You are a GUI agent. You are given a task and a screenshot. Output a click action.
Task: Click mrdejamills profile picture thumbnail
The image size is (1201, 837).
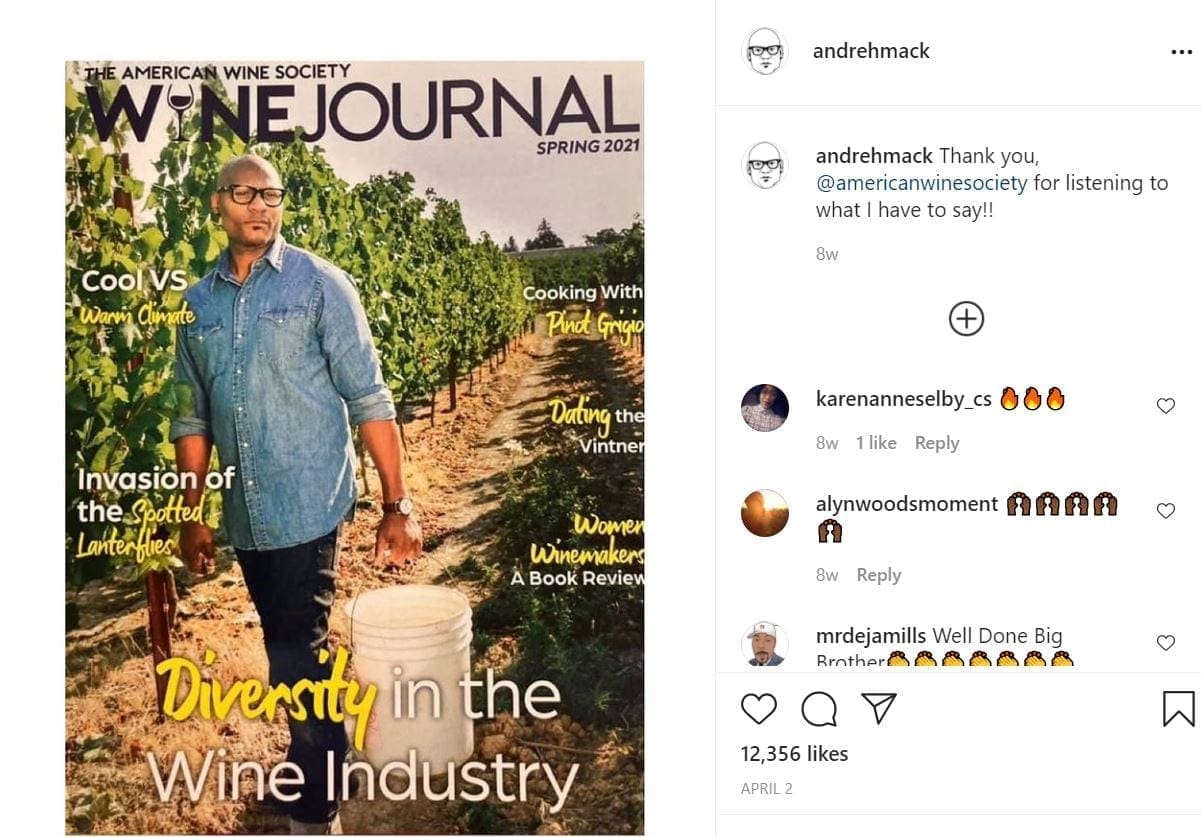[764, 643]
